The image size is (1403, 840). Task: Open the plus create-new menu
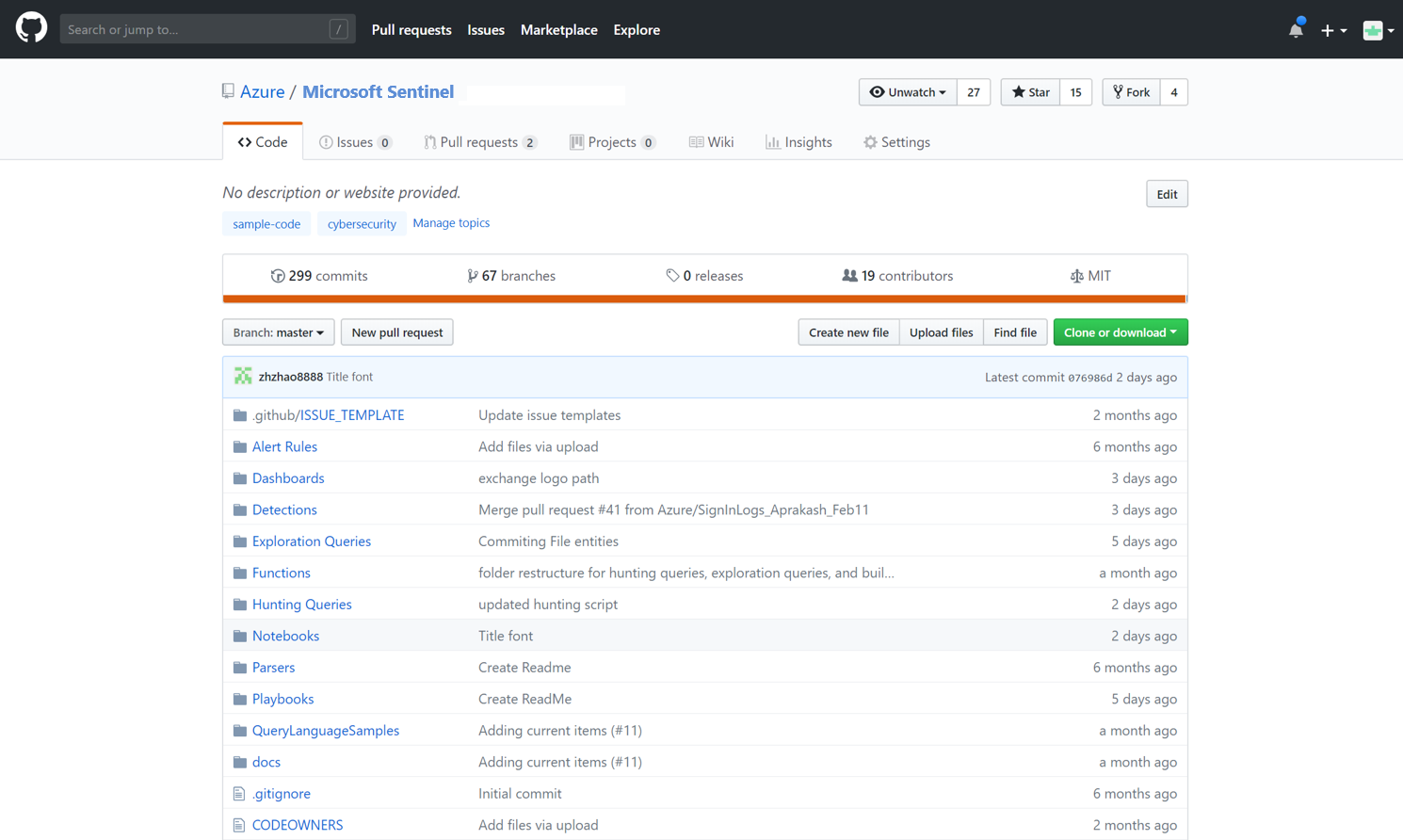point(1333,30)
